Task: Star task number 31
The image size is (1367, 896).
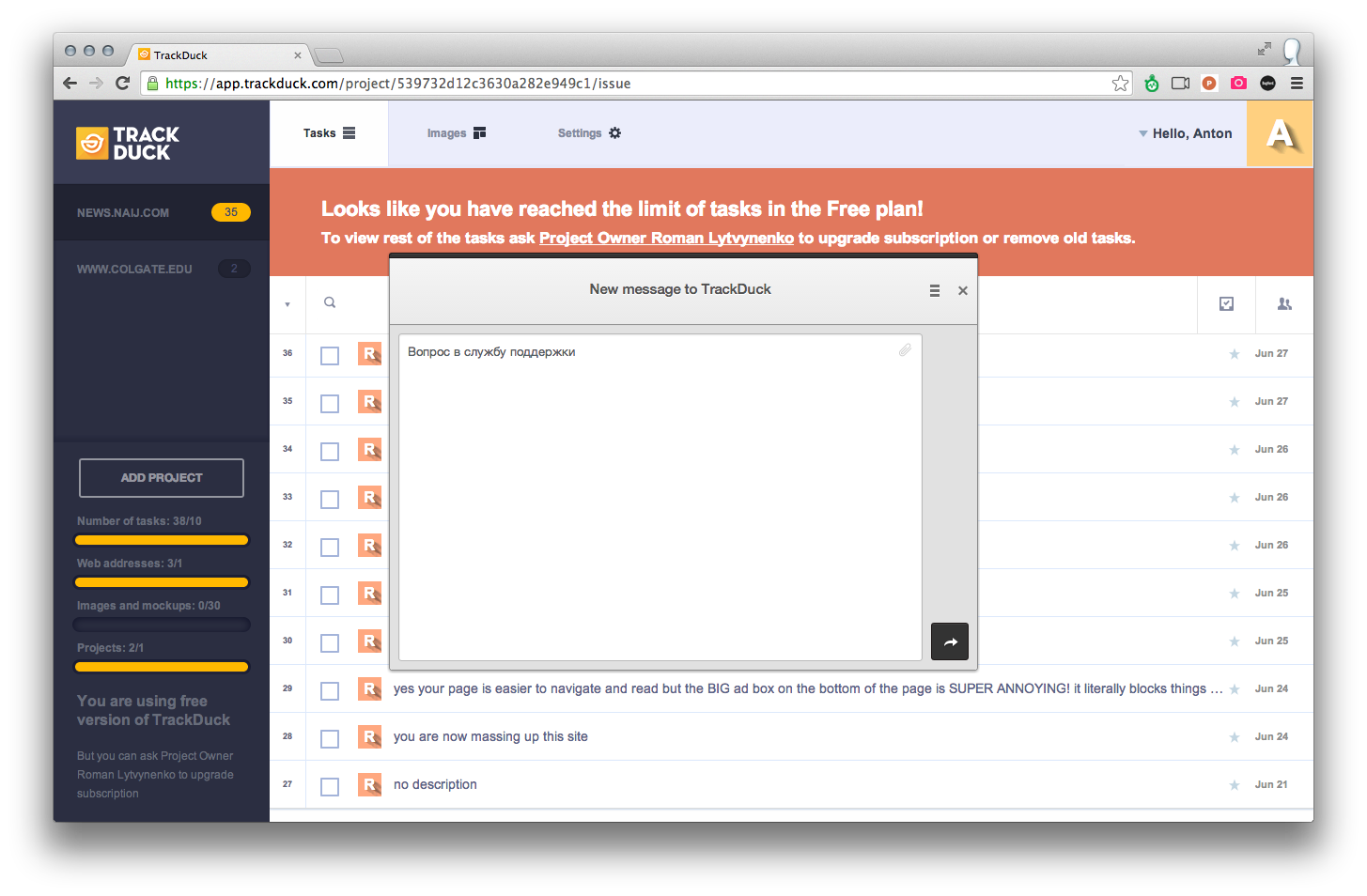Action: click(1235, 594)
